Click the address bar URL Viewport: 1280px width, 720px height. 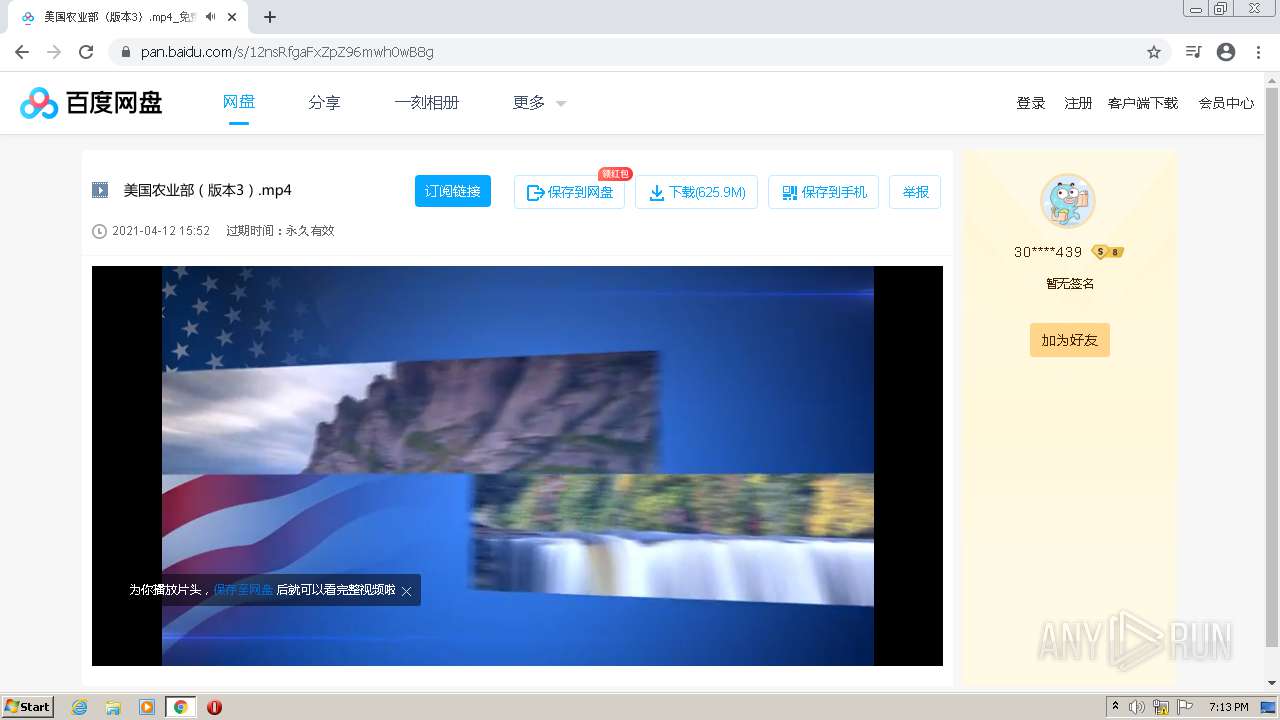click(287, 52)
